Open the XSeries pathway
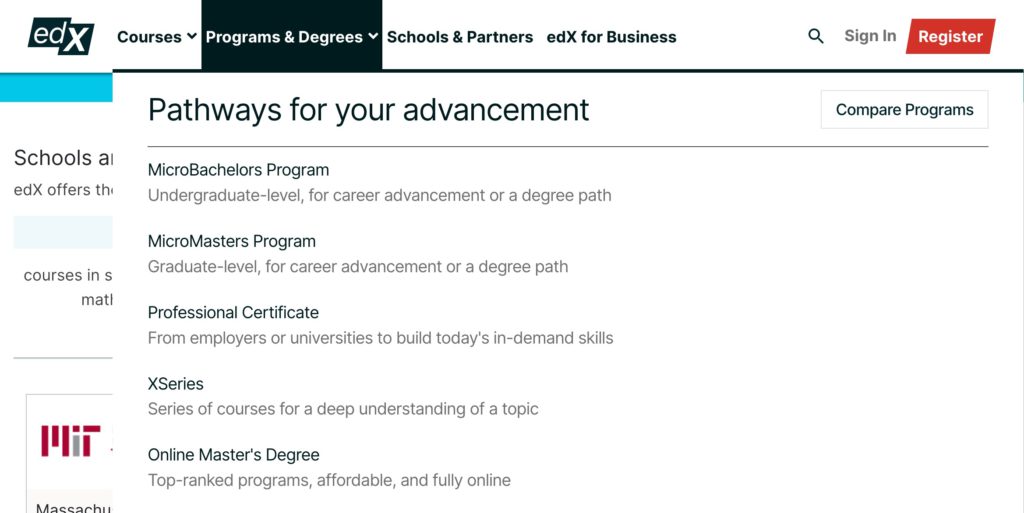 [176, 384]
